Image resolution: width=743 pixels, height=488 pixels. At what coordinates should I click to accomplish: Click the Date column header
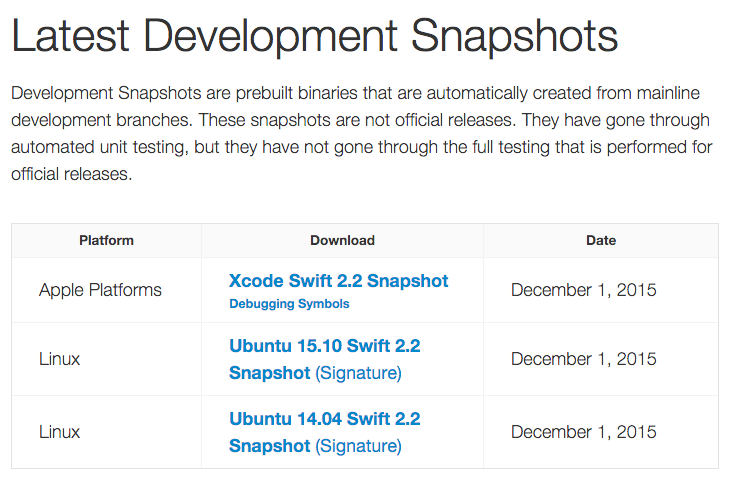tap(600, 240)
